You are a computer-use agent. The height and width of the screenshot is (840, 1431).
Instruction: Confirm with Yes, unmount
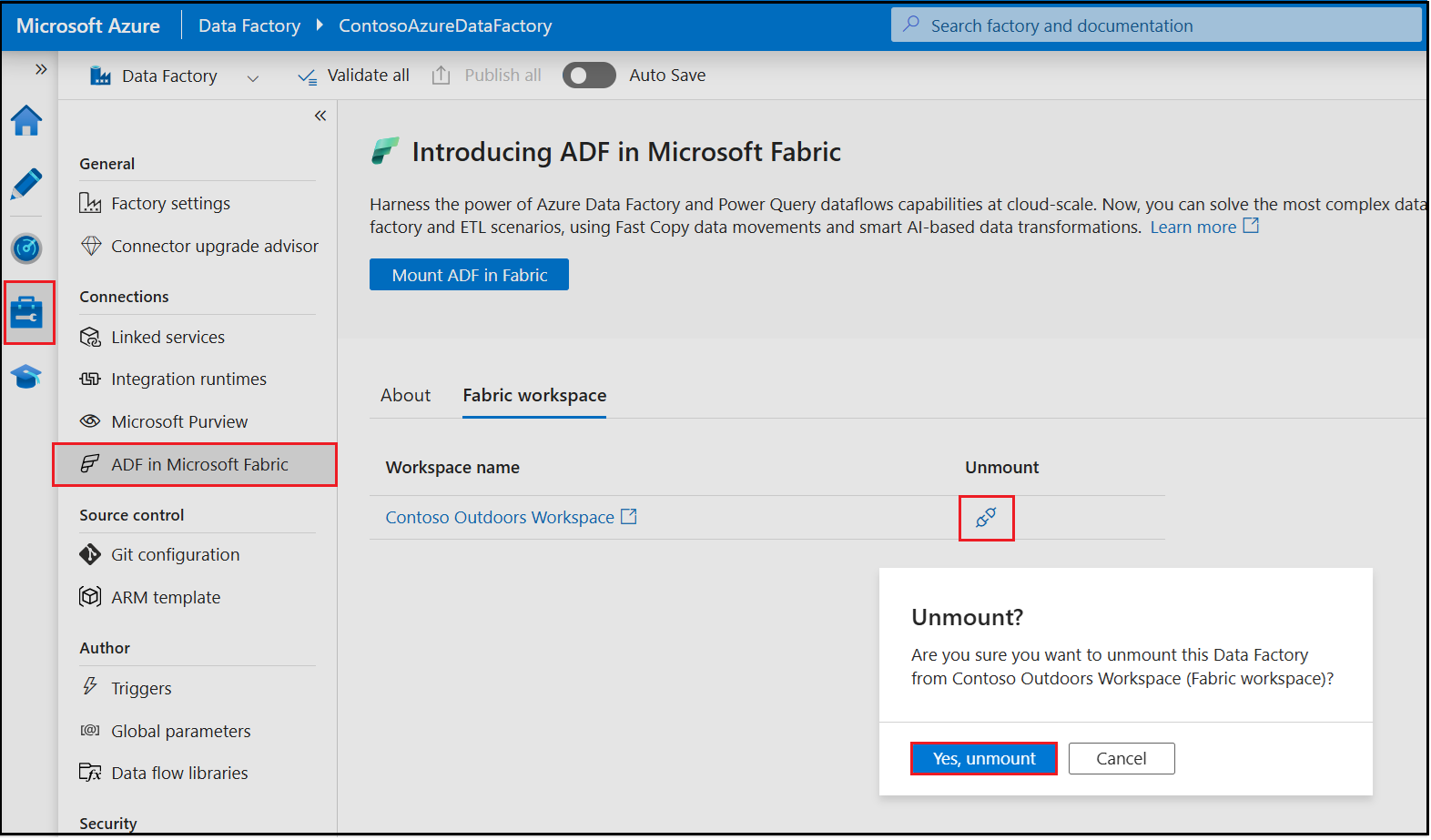(x=984, y=759)
